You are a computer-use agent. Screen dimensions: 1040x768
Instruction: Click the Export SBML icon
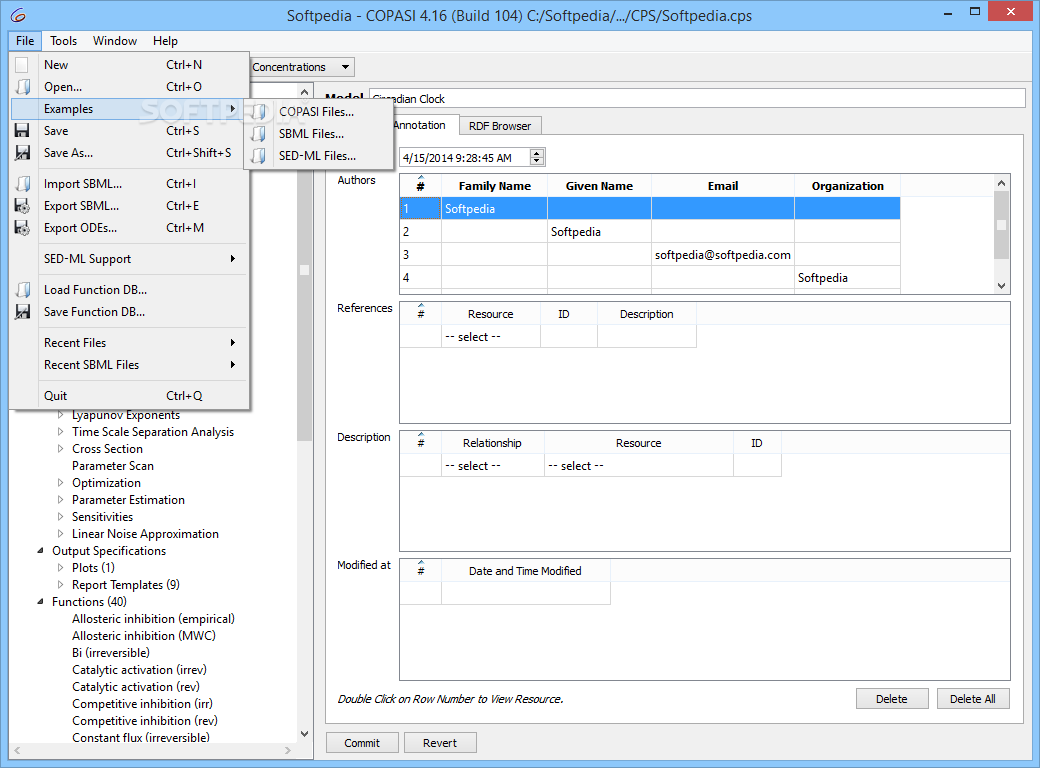coord(22,206)
